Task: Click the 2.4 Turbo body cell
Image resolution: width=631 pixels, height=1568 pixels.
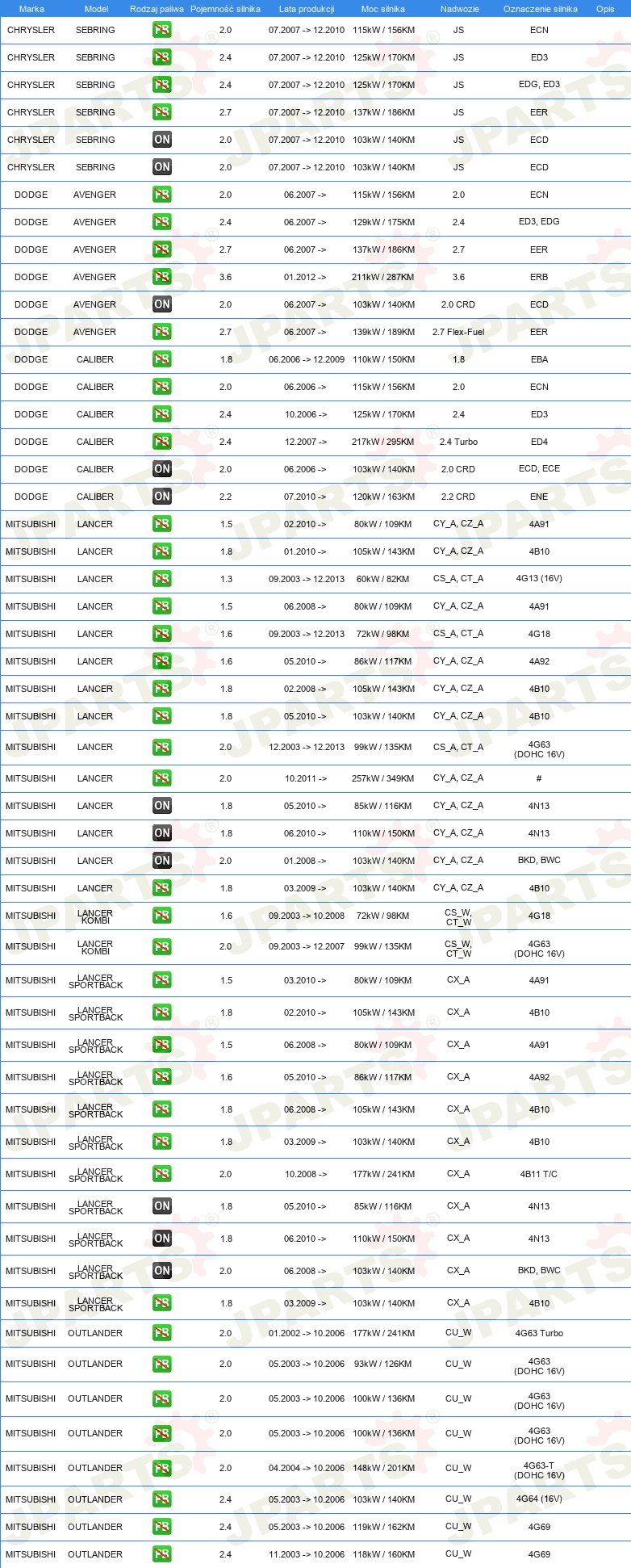Action: pos(458,442)
